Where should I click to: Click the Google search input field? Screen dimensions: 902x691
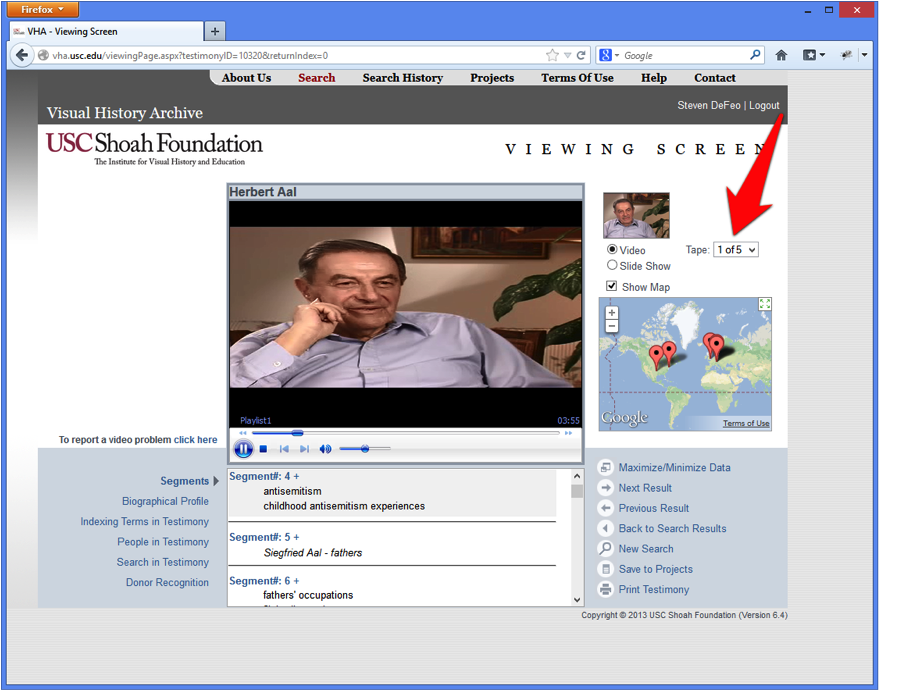click(x=685, y=55)
